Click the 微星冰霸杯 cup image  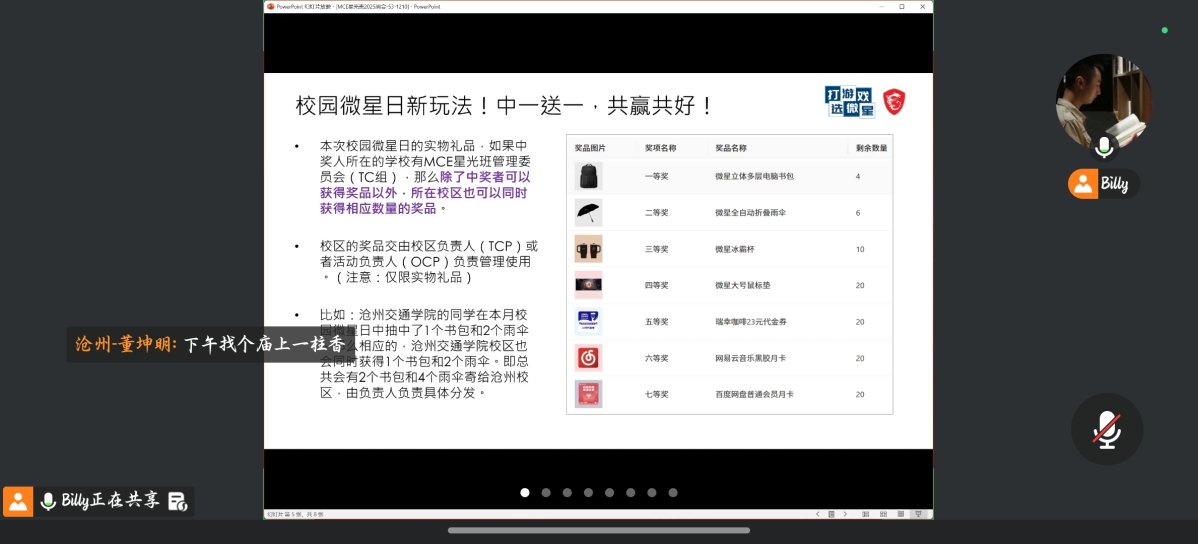(588, 249)
